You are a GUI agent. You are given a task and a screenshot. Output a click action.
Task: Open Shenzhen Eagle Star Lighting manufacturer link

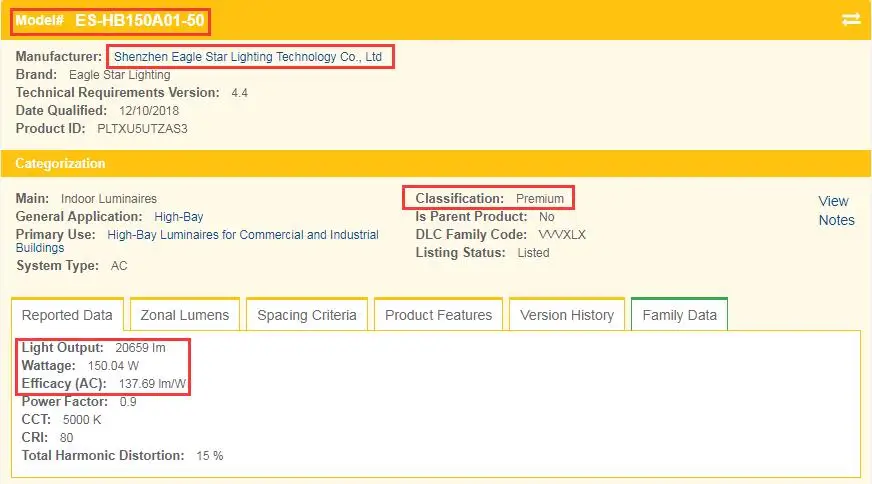(248, 57)
